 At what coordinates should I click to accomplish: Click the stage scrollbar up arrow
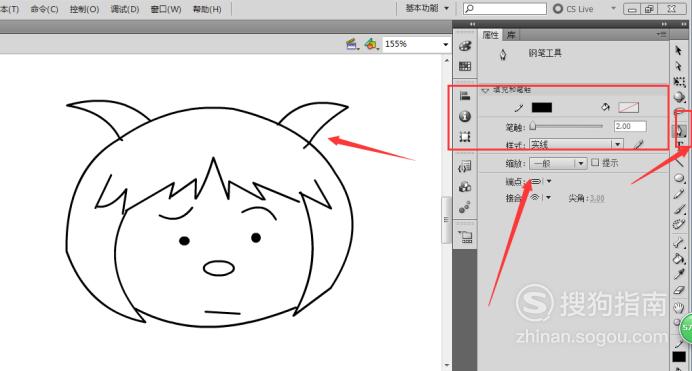pos(447,60)
